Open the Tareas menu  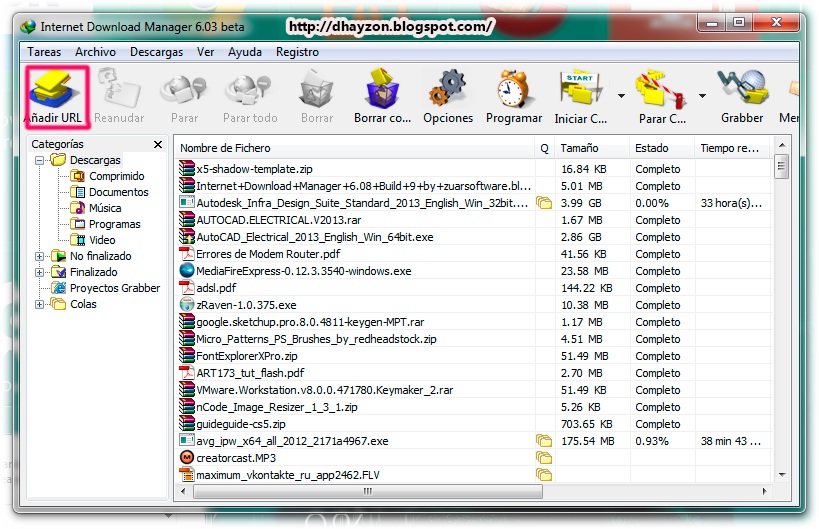[x=44, y=52]
